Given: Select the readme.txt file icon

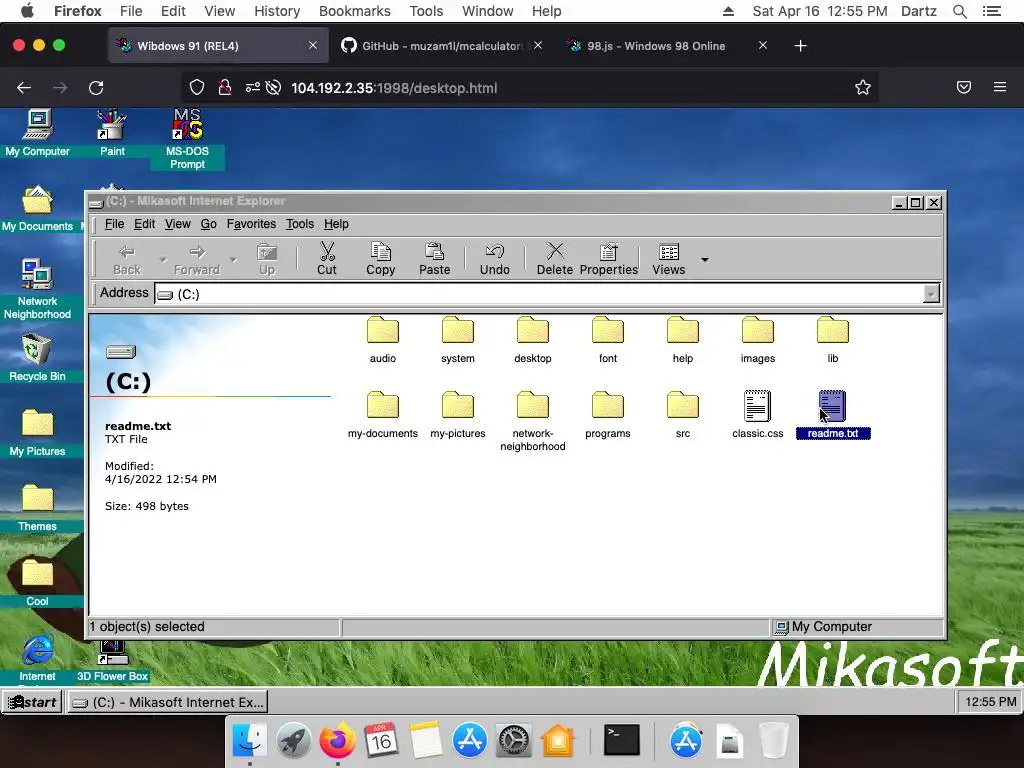Looking at the screenshot, I should tap(833, 406).
